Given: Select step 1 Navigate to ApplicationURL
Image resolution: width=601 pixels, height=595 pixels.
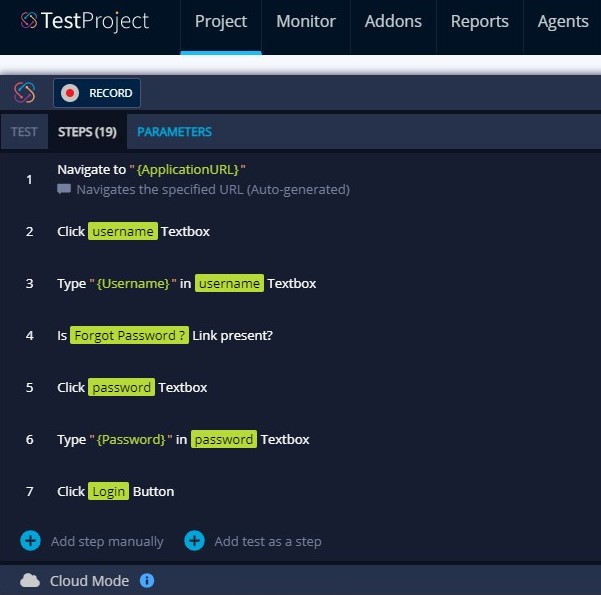Looking at the screenshot, I should coord(150,170).
